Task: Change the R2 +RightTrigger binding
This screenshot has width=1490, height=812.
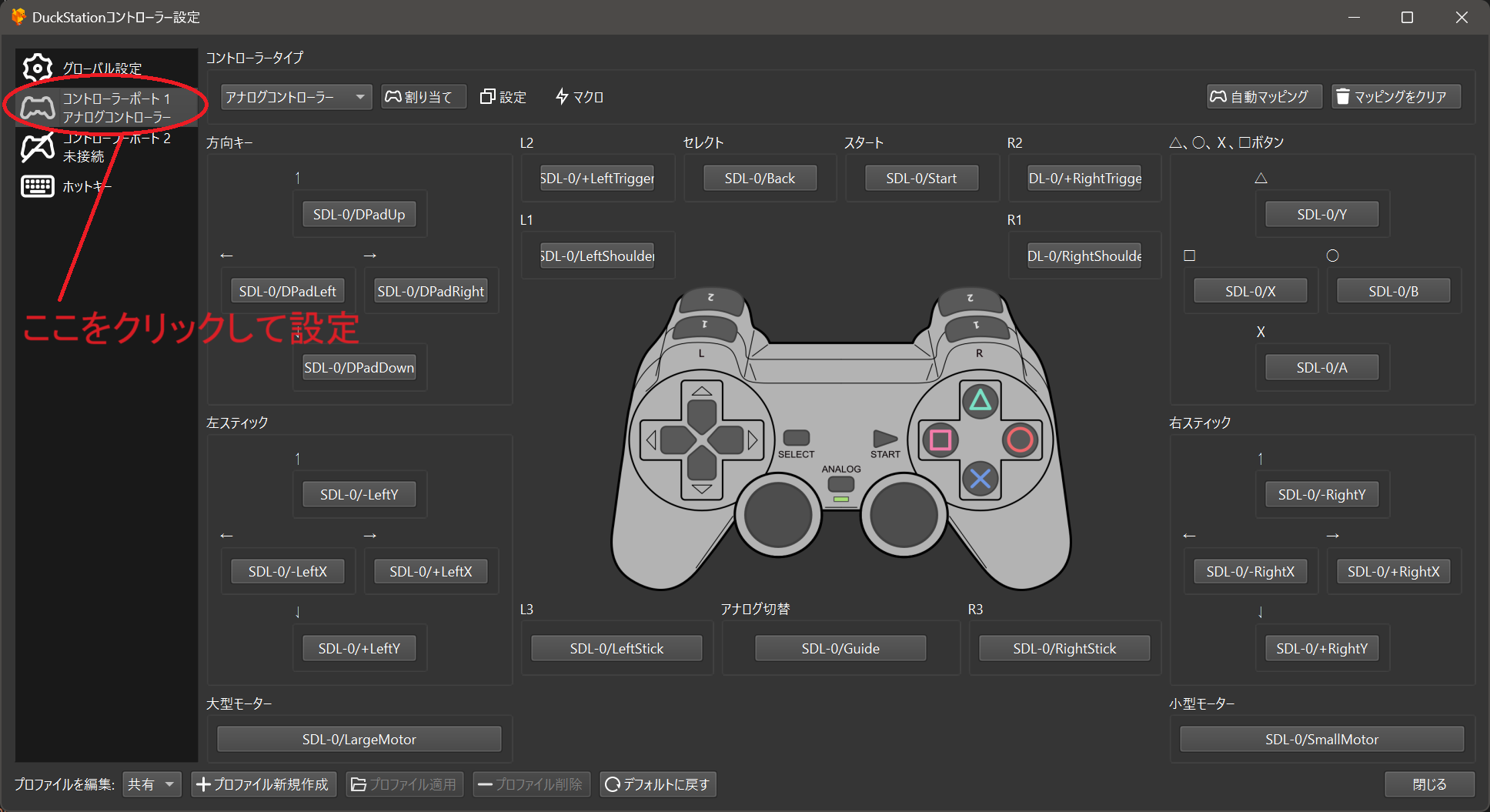Action: [x=1084, y=178]
